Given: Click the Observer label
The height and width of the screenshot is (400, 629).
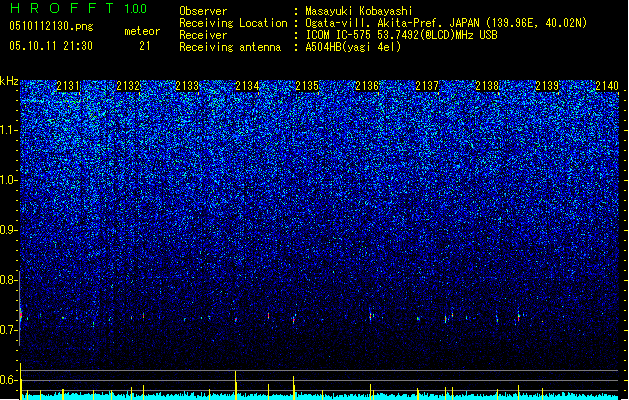Looking at the screenshot, I should pos(203,11).
